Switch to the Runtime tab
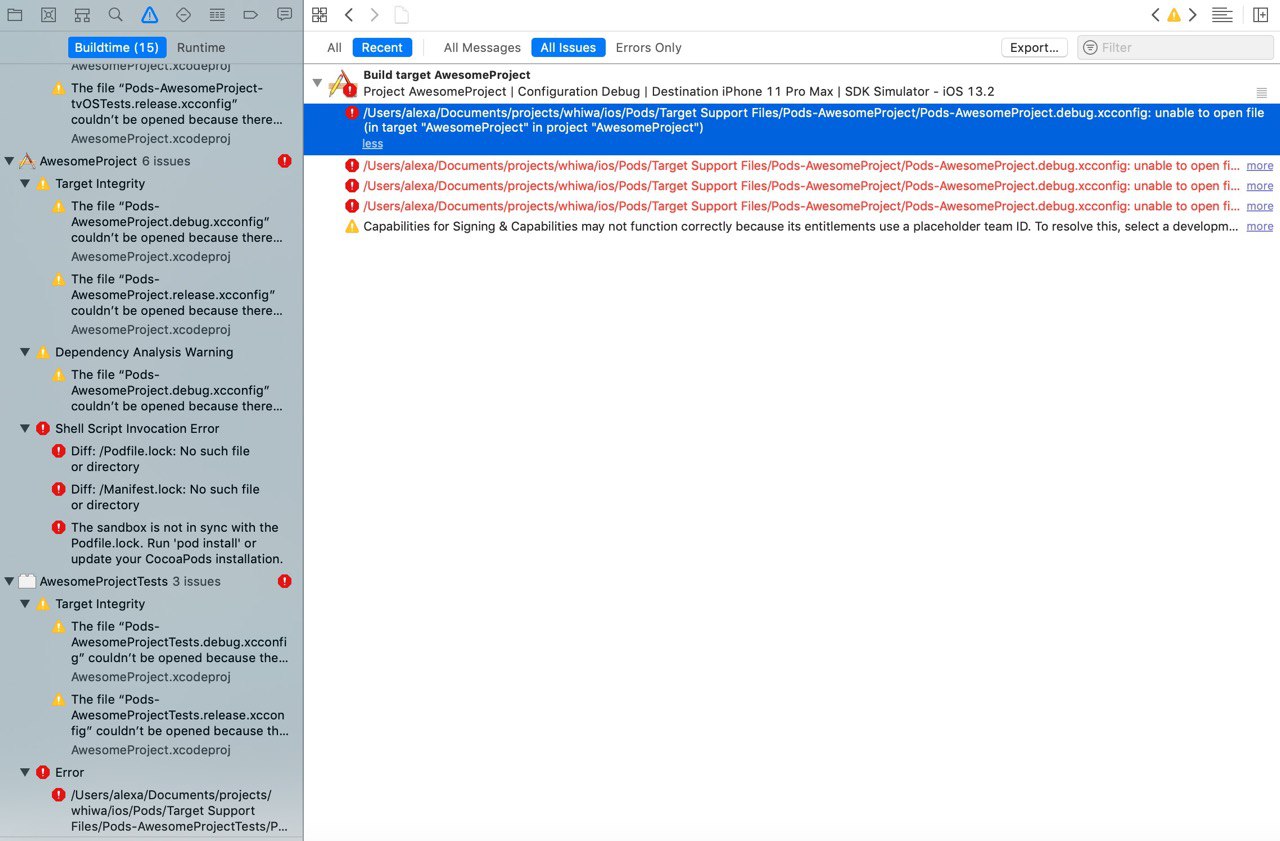The height and width of the screenshot is (841, 1280). [201, 47]
